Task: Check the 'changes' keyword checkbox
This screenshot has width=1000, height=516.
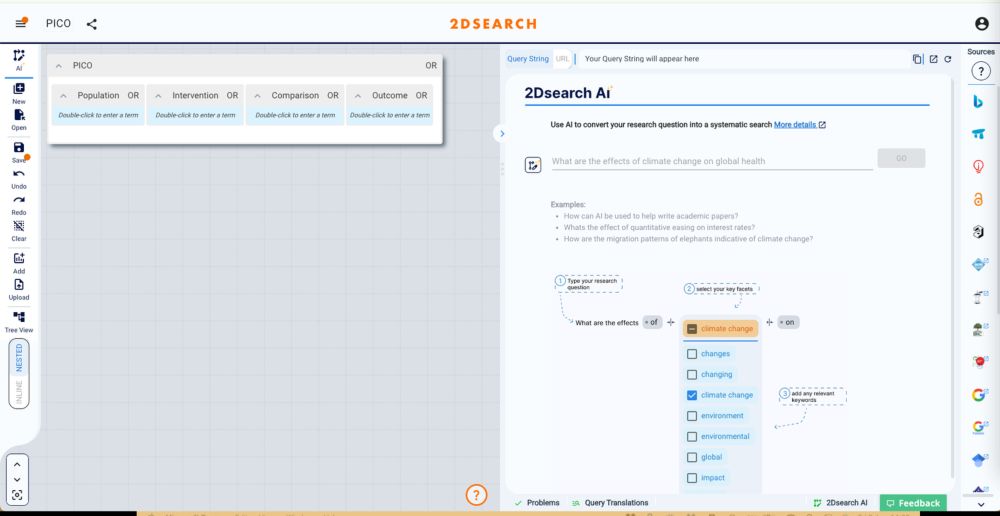Action: (691, 353)
